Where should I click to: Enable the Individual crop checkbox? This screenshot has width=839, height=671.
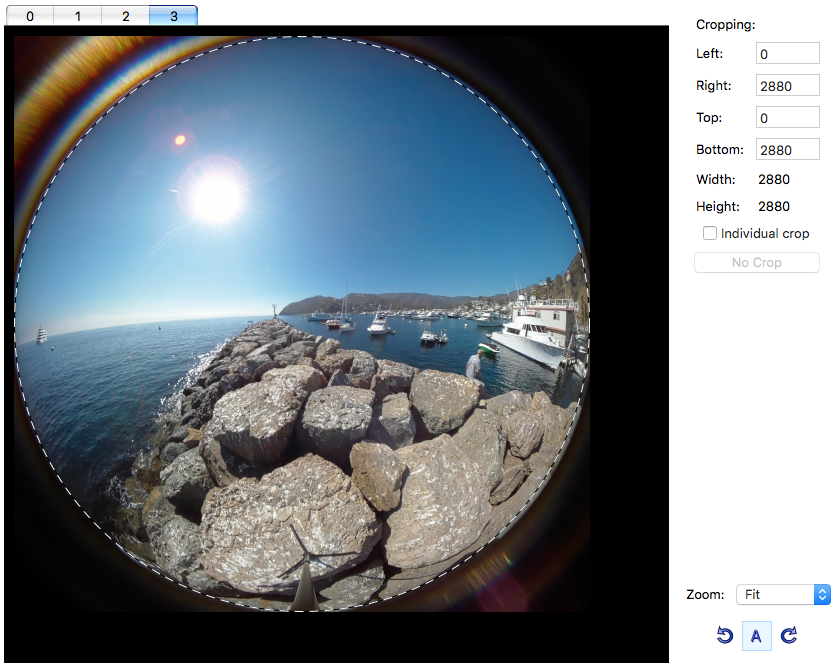pyautogui.click(x=710, y=233)
